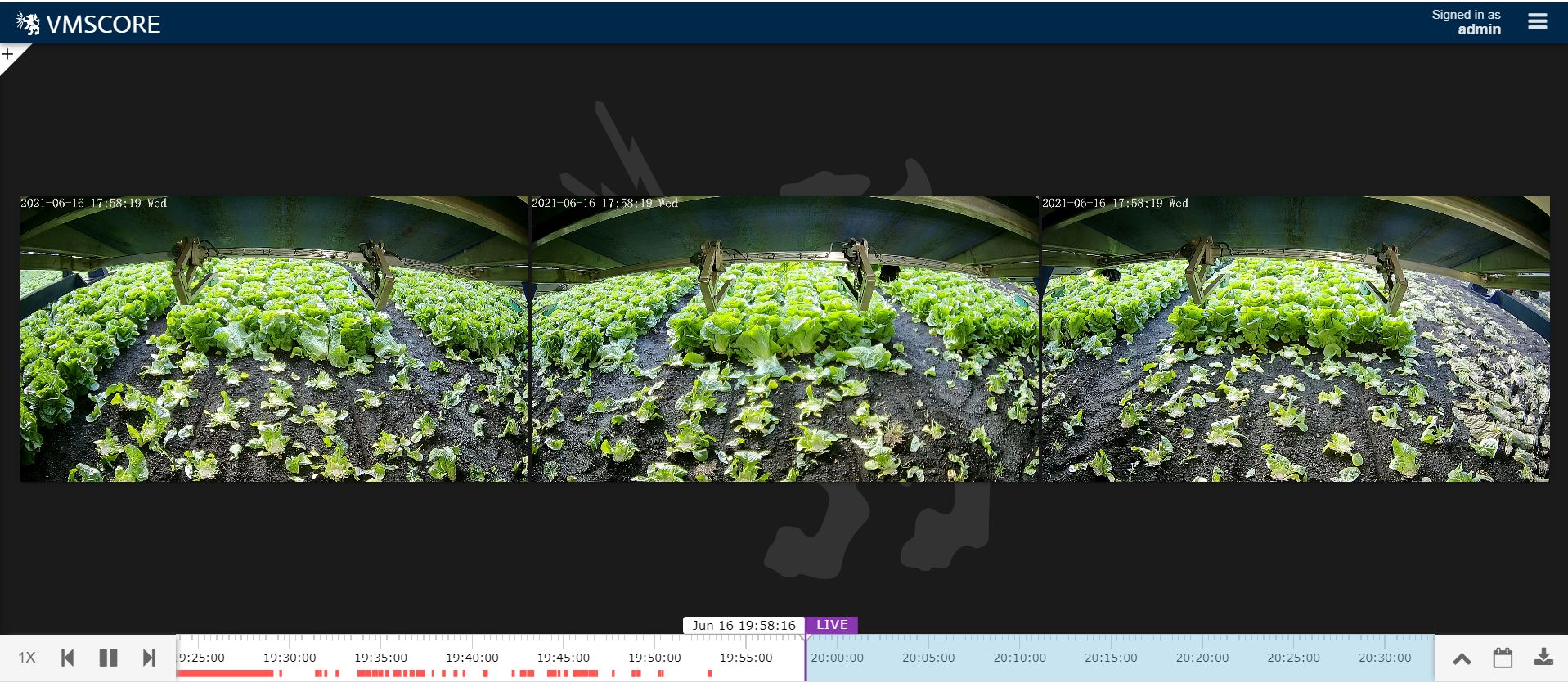Click 20:15:00 on the future timeline

(x=1111, y=658)
